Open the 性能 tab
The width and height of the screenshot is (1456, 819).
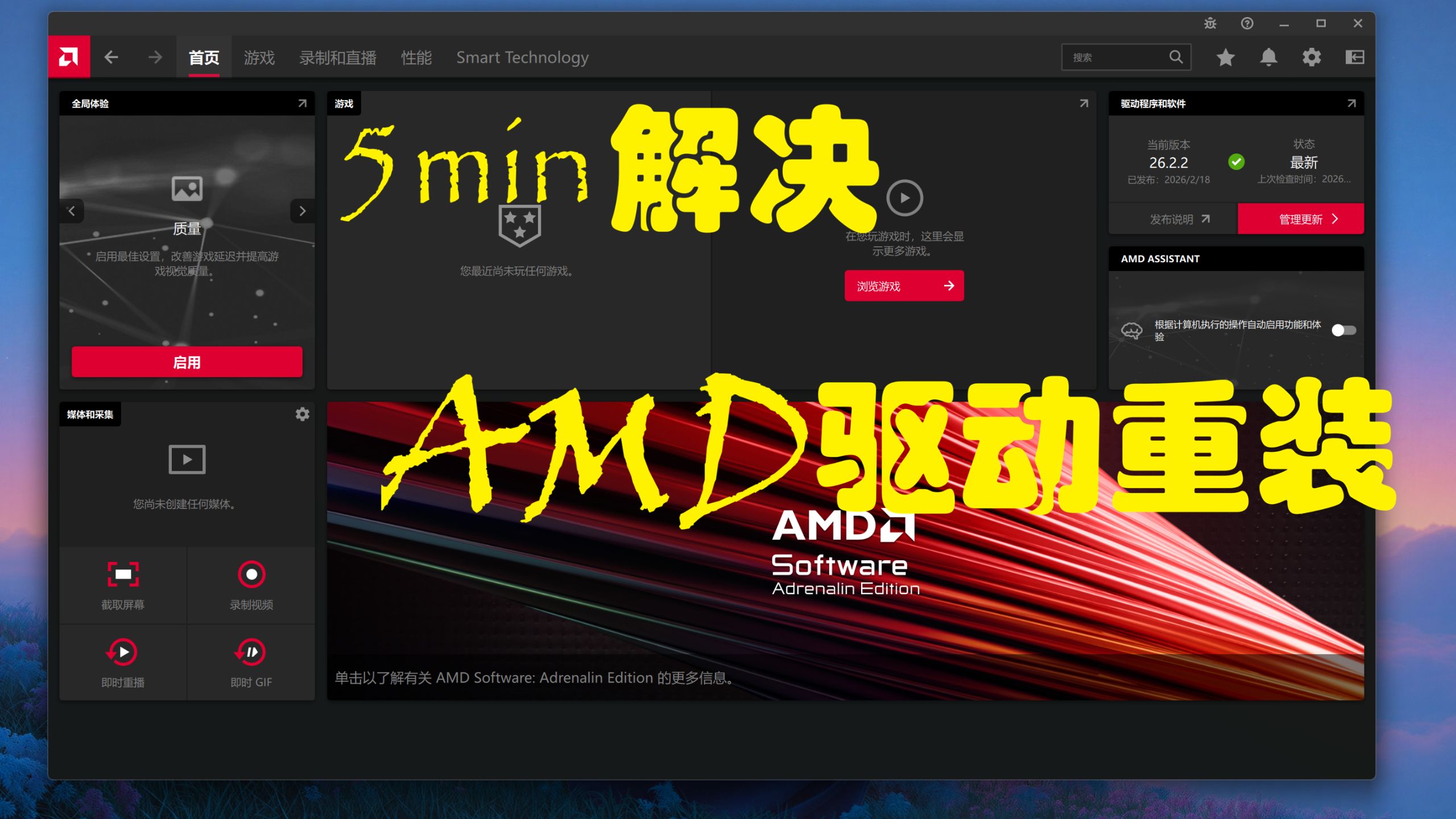(416, 57)
